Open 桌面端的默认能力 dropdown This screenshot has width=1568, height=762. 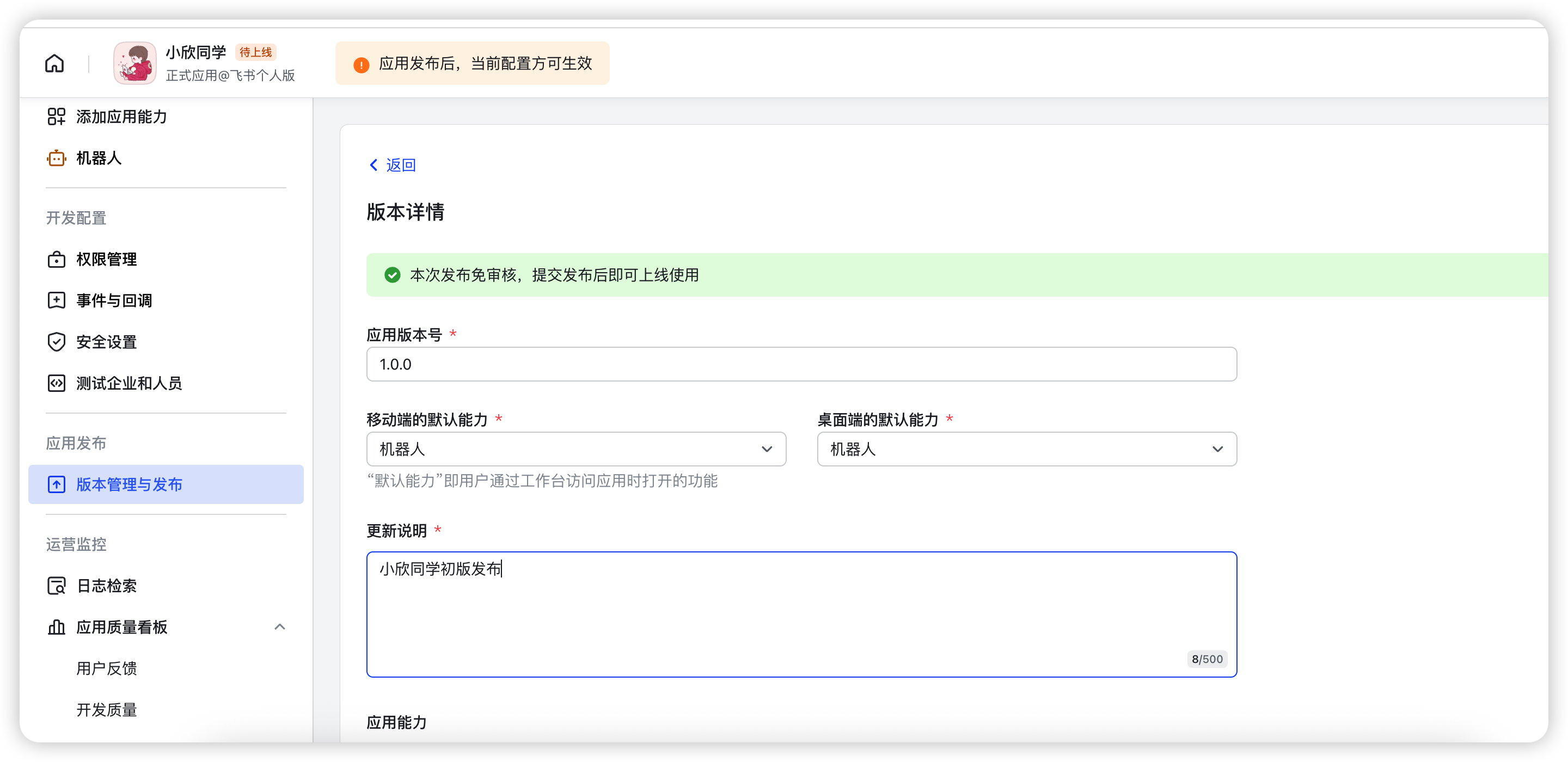[x=1026, y=449]
